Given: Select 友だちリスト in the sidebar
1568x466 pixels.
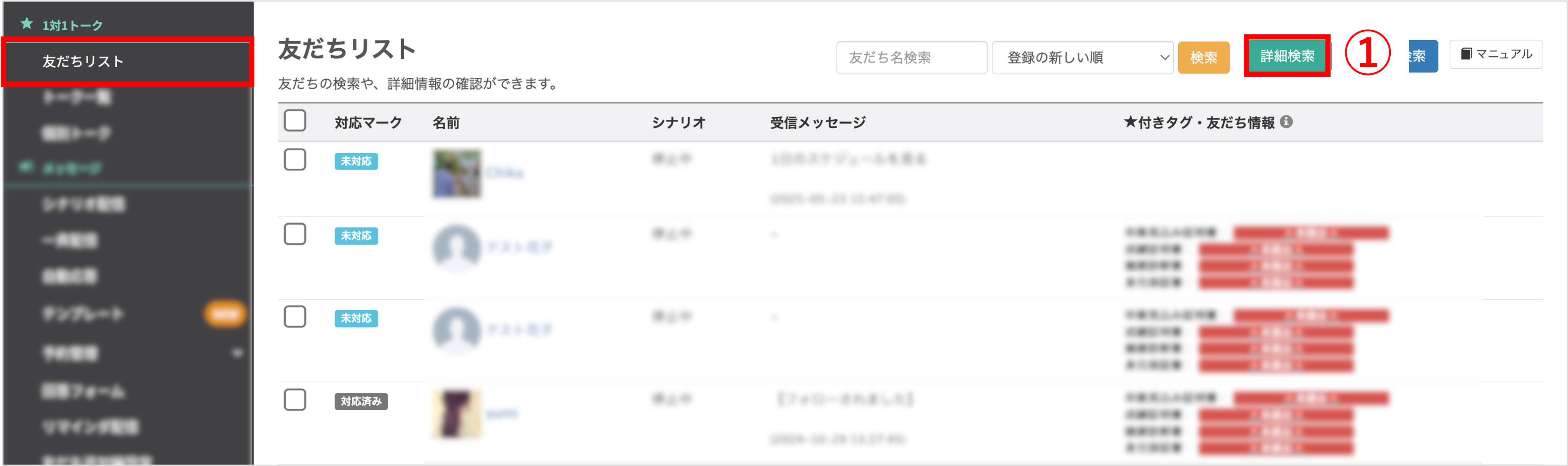Looking at the screenshot, I should 127,62.
